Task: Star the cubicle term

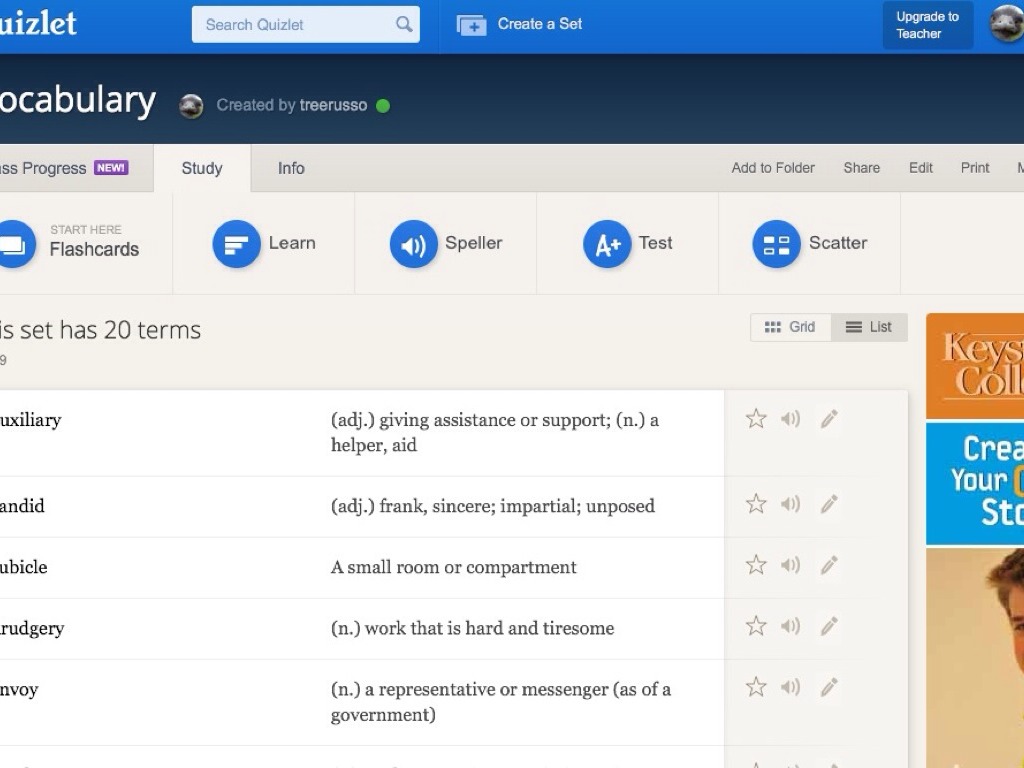Action: coord(756,566)
